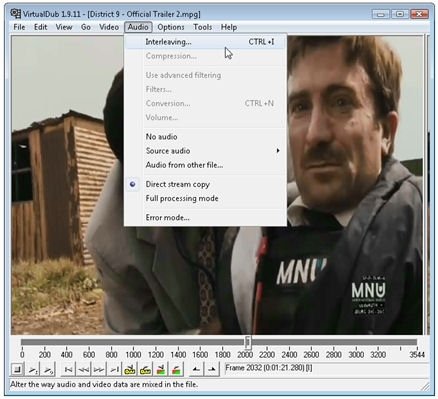The height and width of the screenshot is (399, 438).
Task: Open the File menu
Action: [19, 27]
